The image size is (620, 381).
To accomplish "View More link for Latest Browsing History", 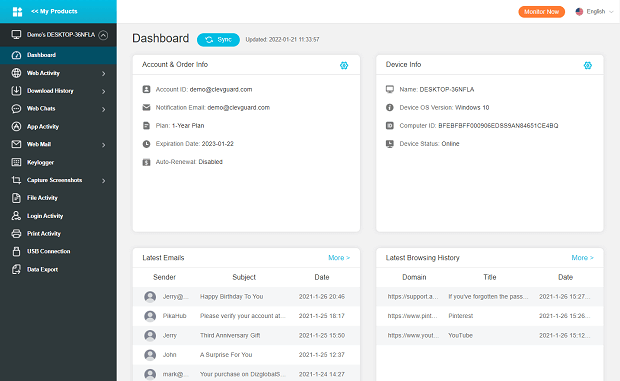I will (x=582, y=258).
